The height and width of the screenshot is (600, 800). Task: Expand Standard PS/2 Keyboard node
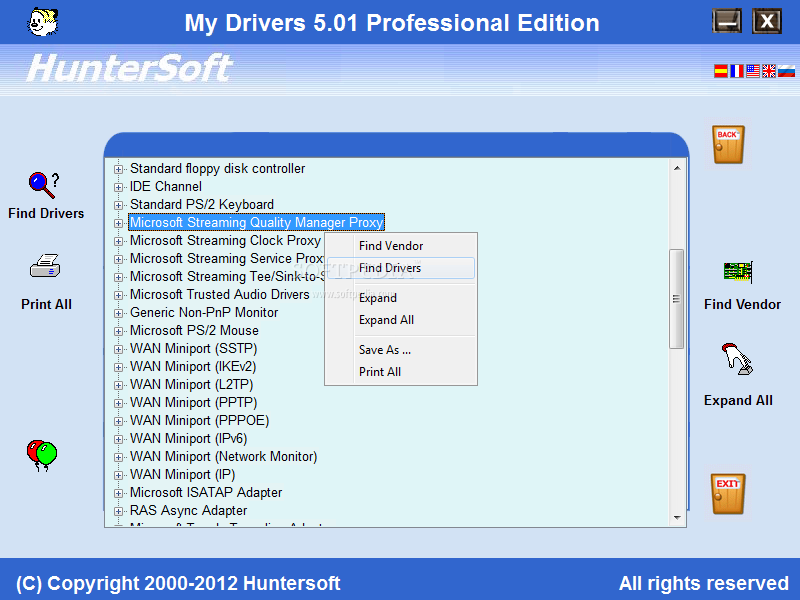tap(118, 205)
